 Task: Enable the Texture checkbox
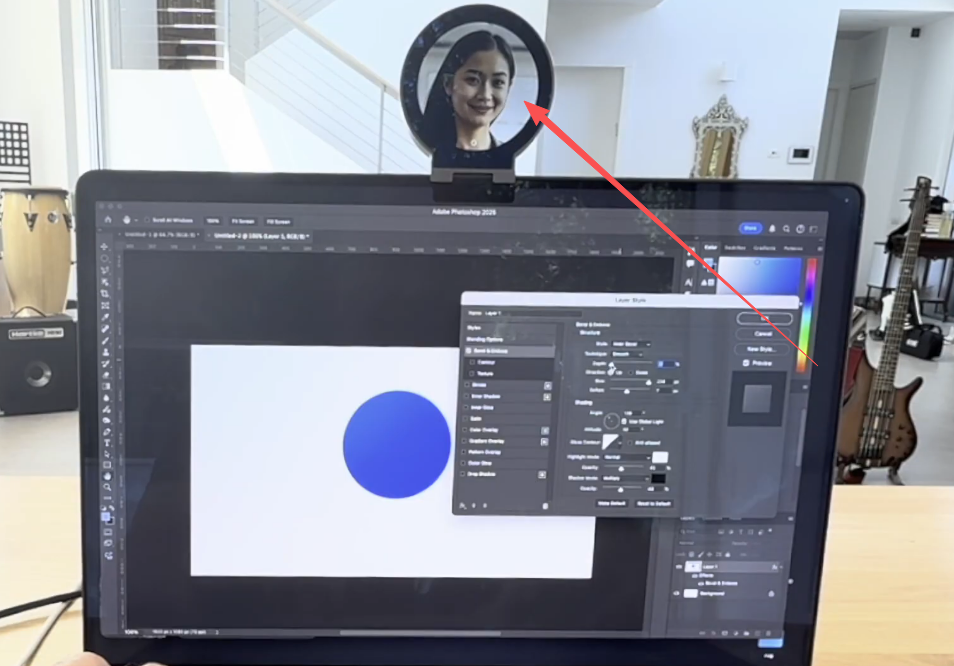[x=472, y=373]
